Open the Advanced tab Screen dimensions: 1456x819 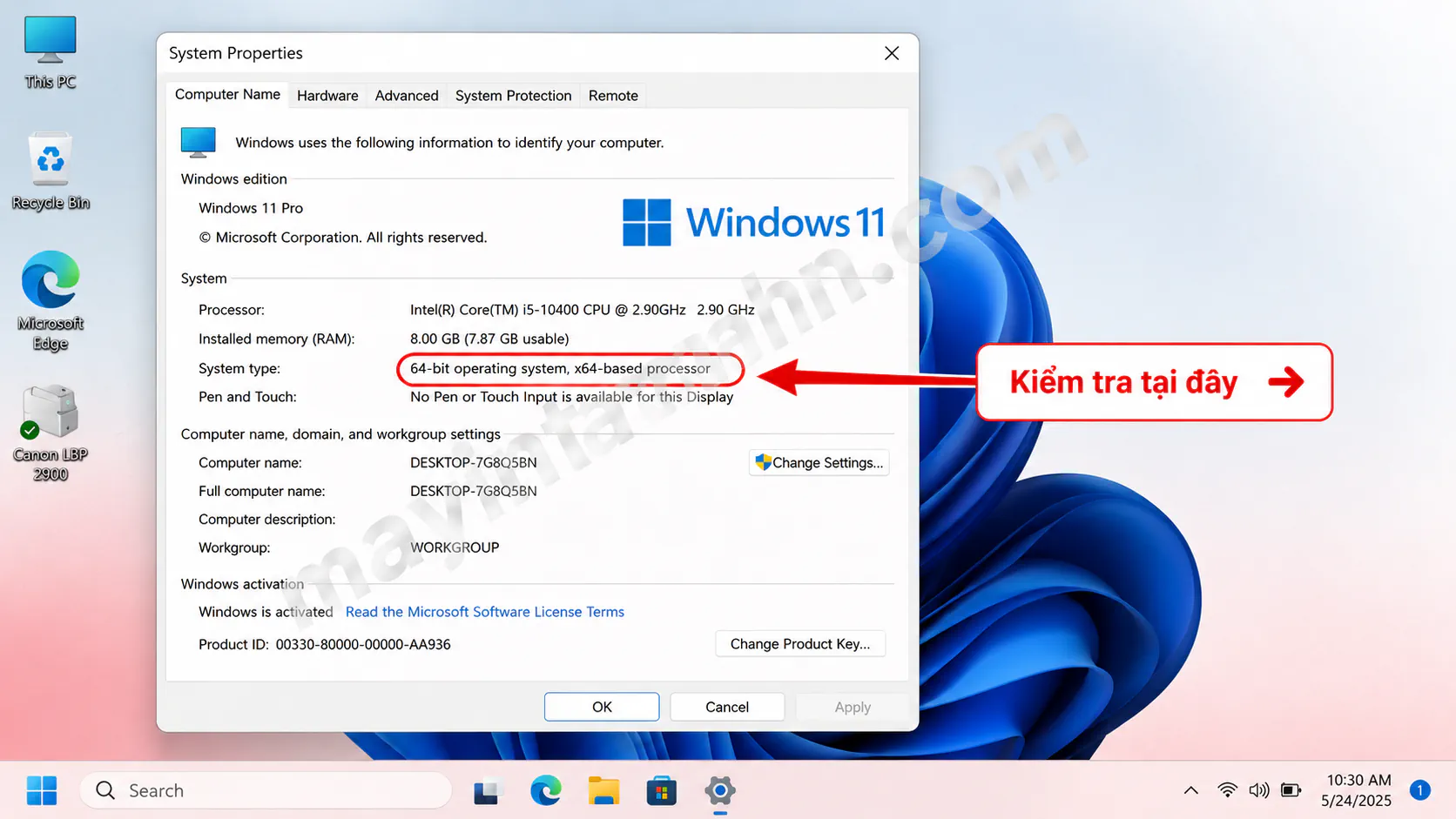[407, 96]
